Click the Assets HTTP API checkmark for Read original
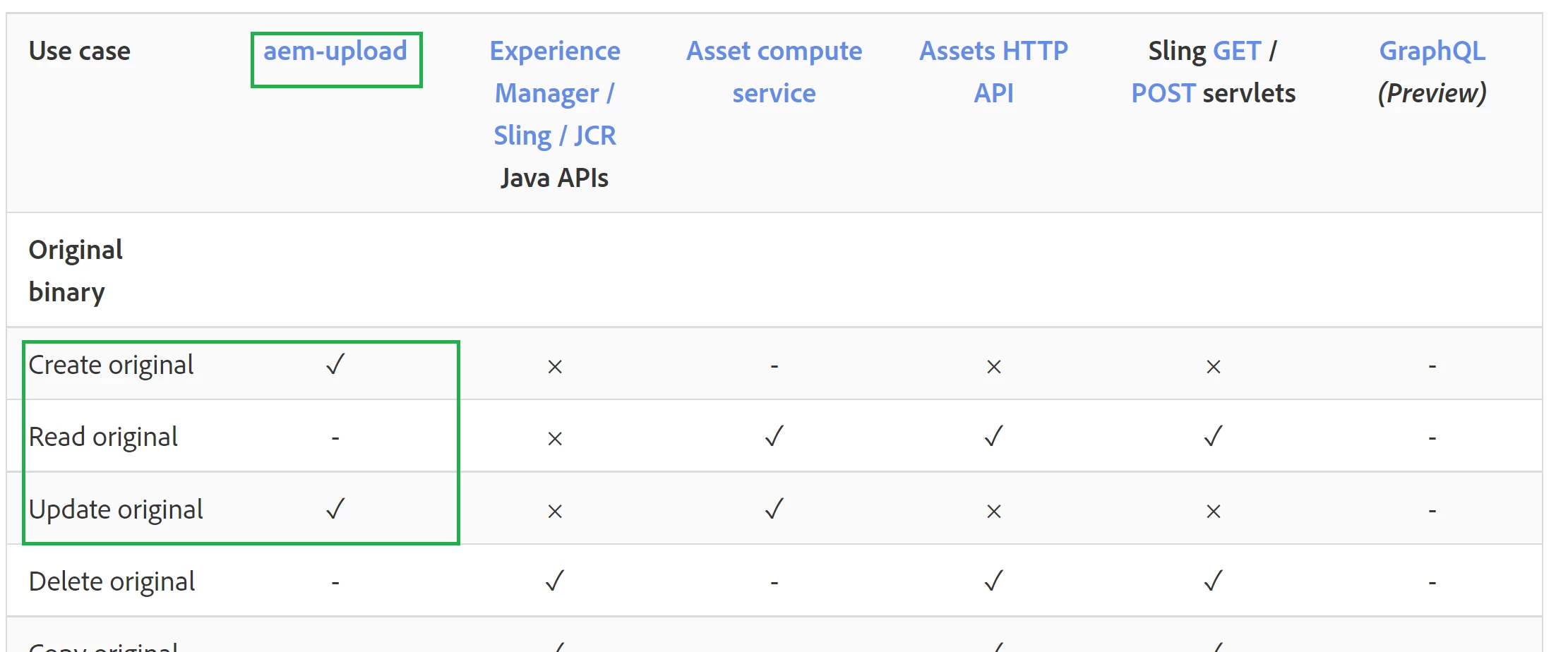 point(994,437)
